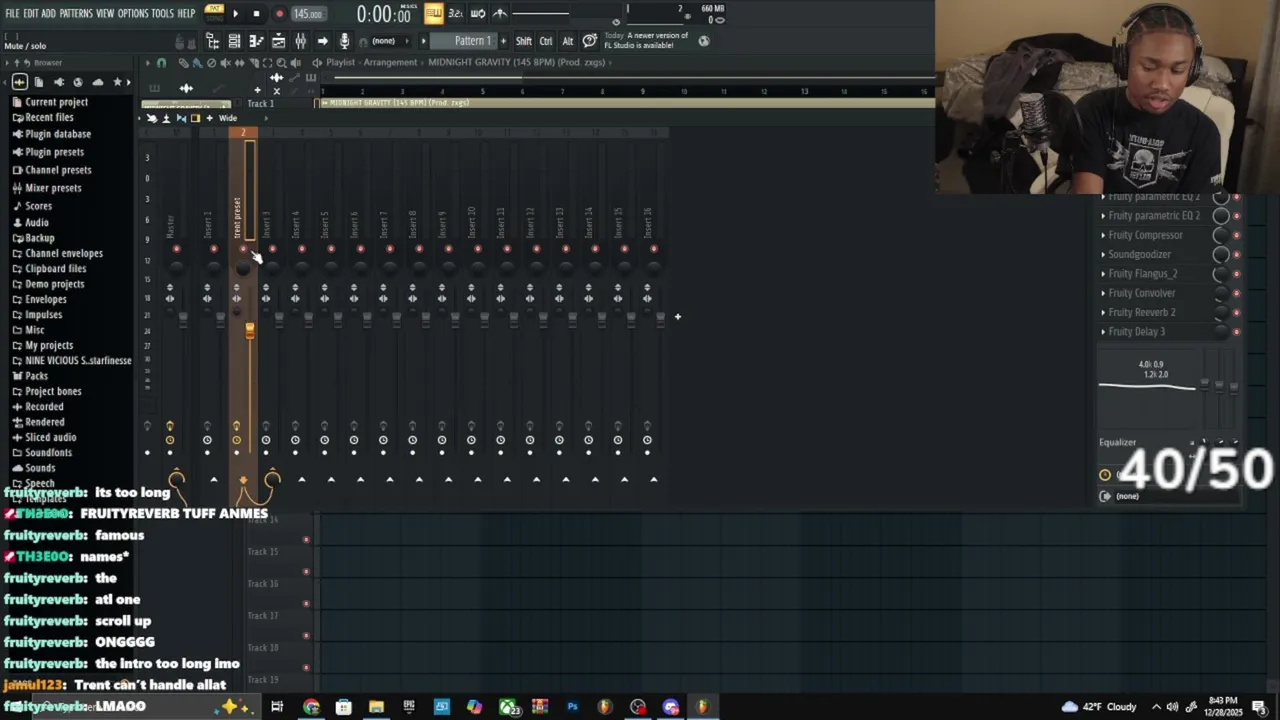Click the orange fader on selected insert track

coord(250,330)
